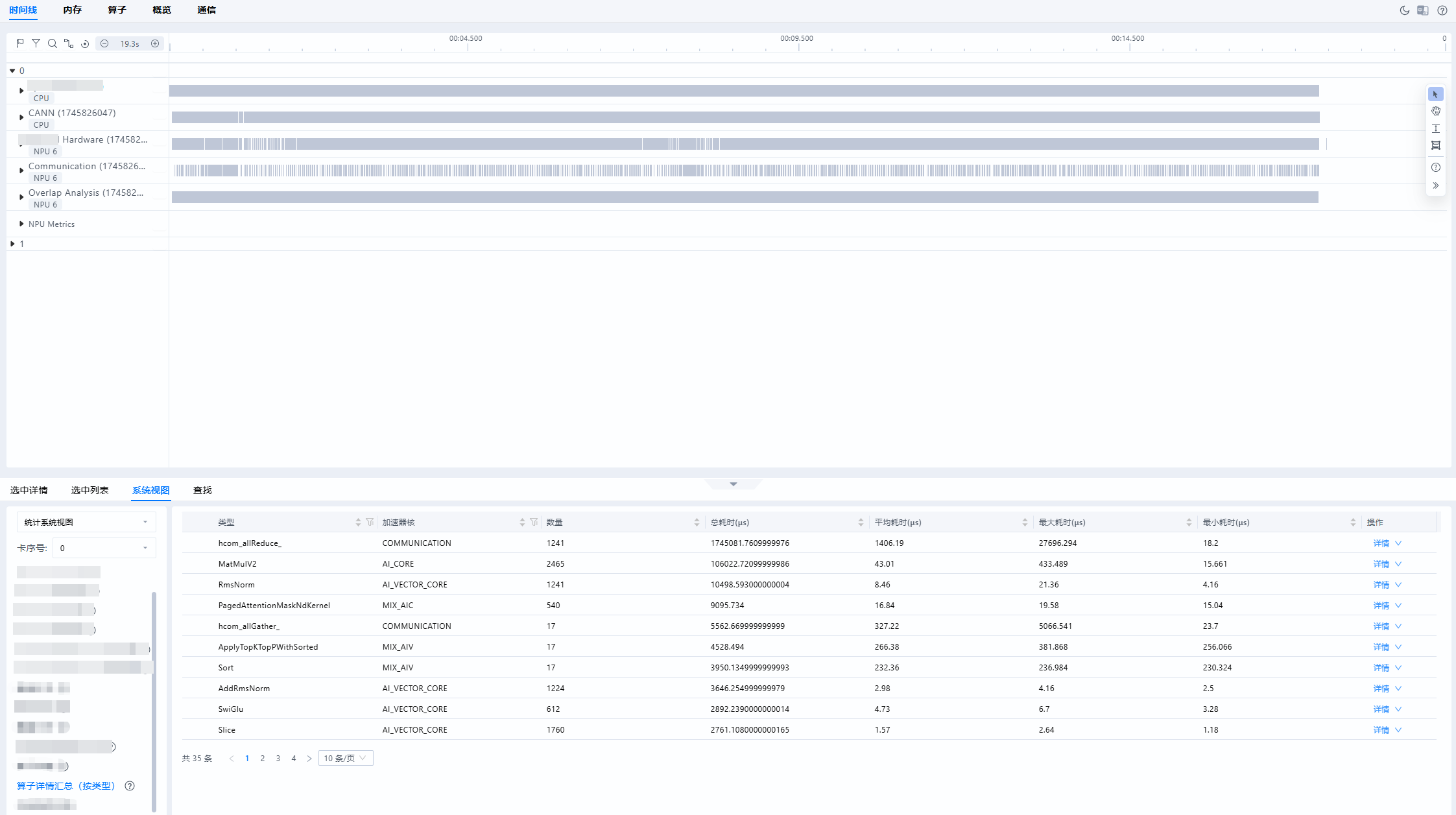
Task: Go to page 4 of table
Action: click(x=294, y=758)
